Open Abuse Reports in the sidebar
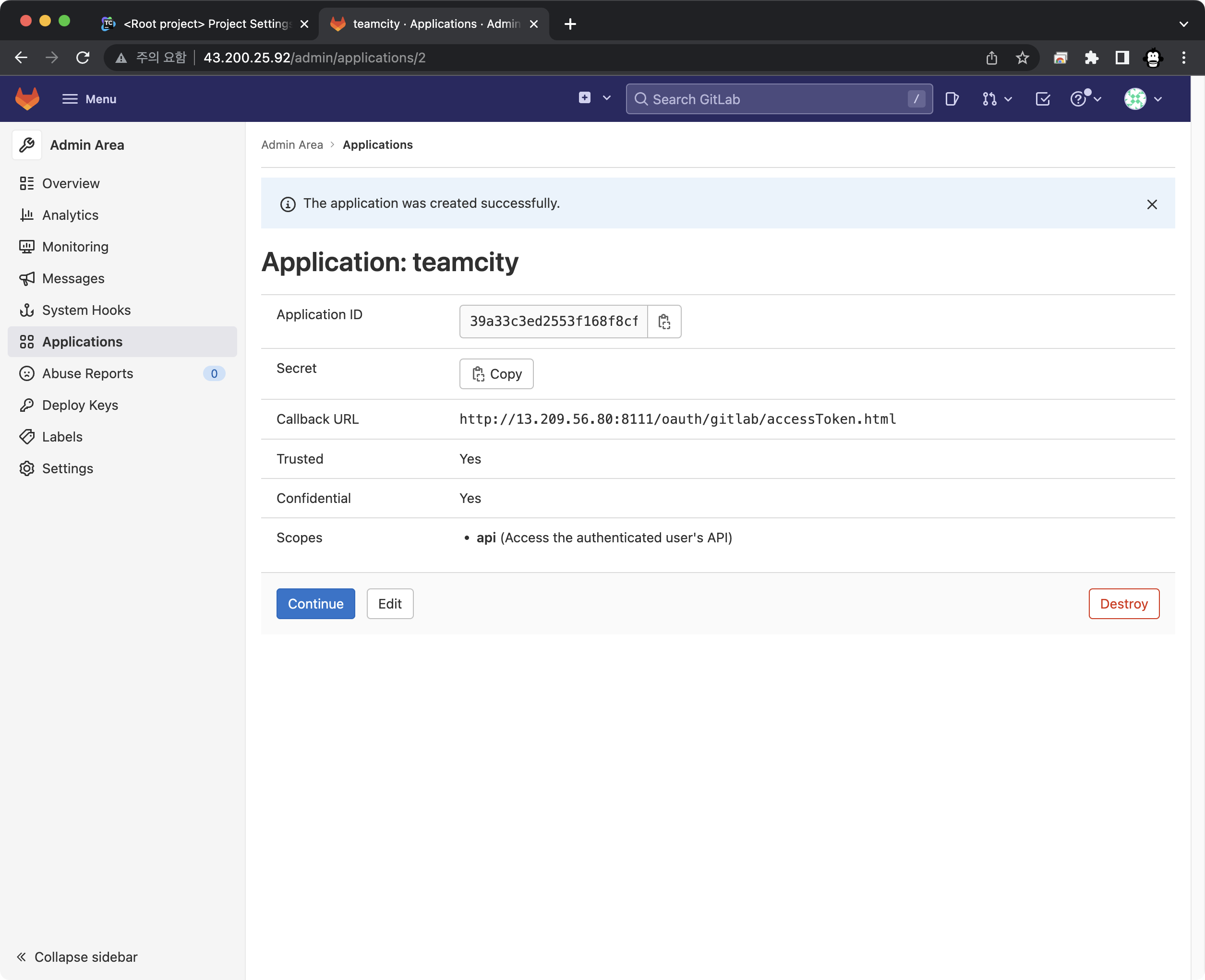The height and width of the screenshot is (980, 1205). click(122, 373)
